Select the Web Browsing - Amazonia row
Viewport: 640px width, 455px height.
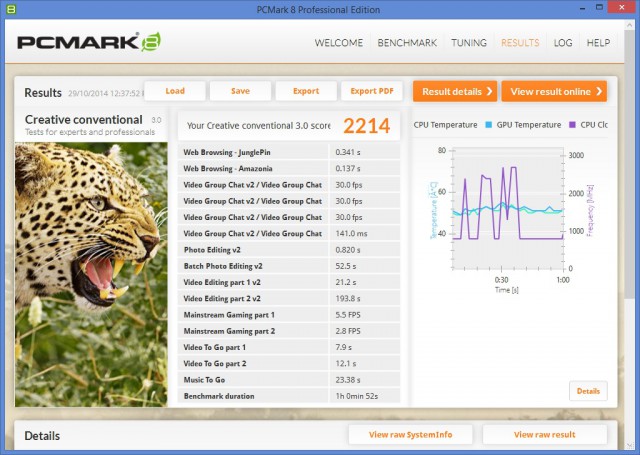point(289,168)
